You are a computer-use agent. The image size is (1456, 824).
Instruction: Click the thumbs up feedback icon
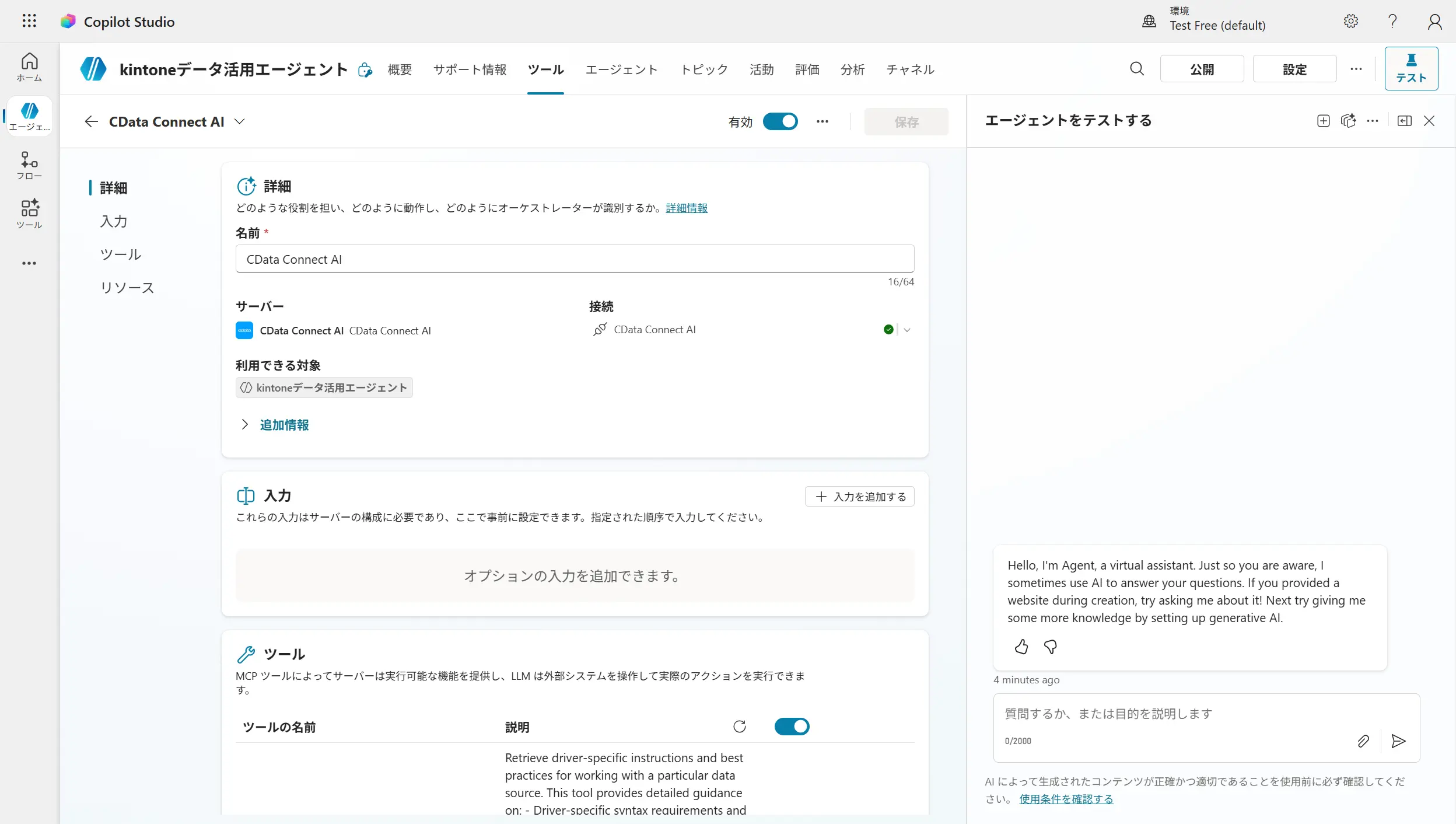point(1021,647)
